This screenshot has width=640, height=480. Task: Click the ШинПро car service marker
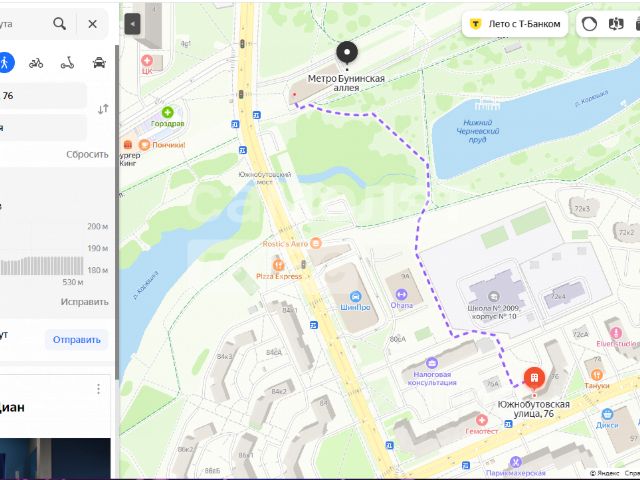pyautogui.click(x=355, y=296)
